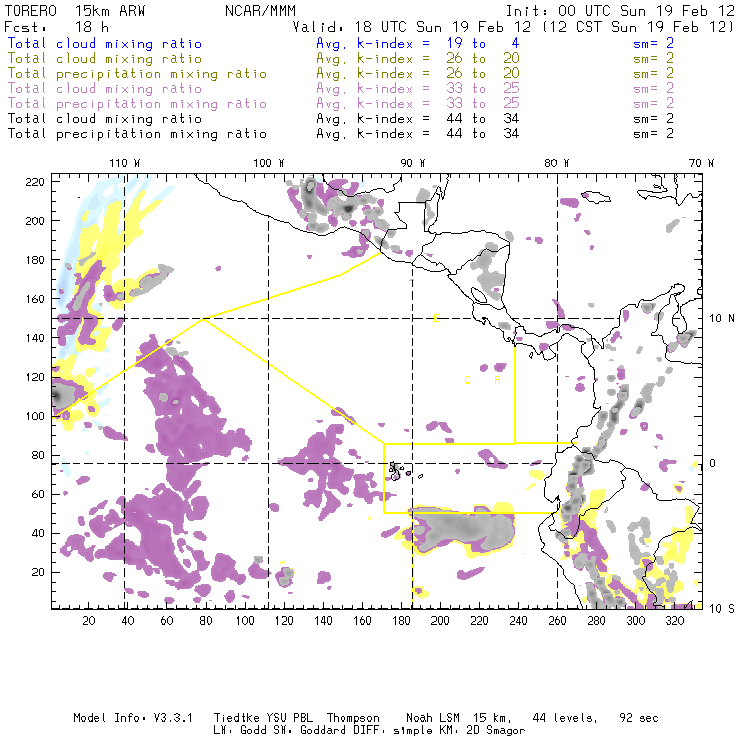
Task: Click the '10 N' latitude label
Action: coord(722,319)
